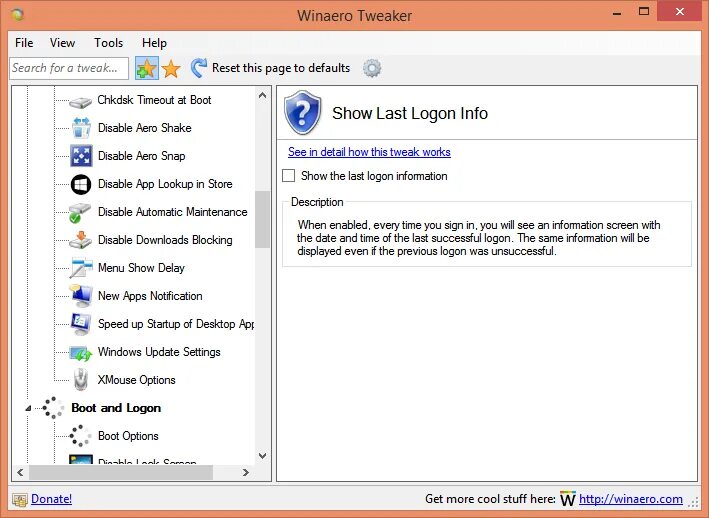Select Disable Aero Shake tweak

coord(145,128)
